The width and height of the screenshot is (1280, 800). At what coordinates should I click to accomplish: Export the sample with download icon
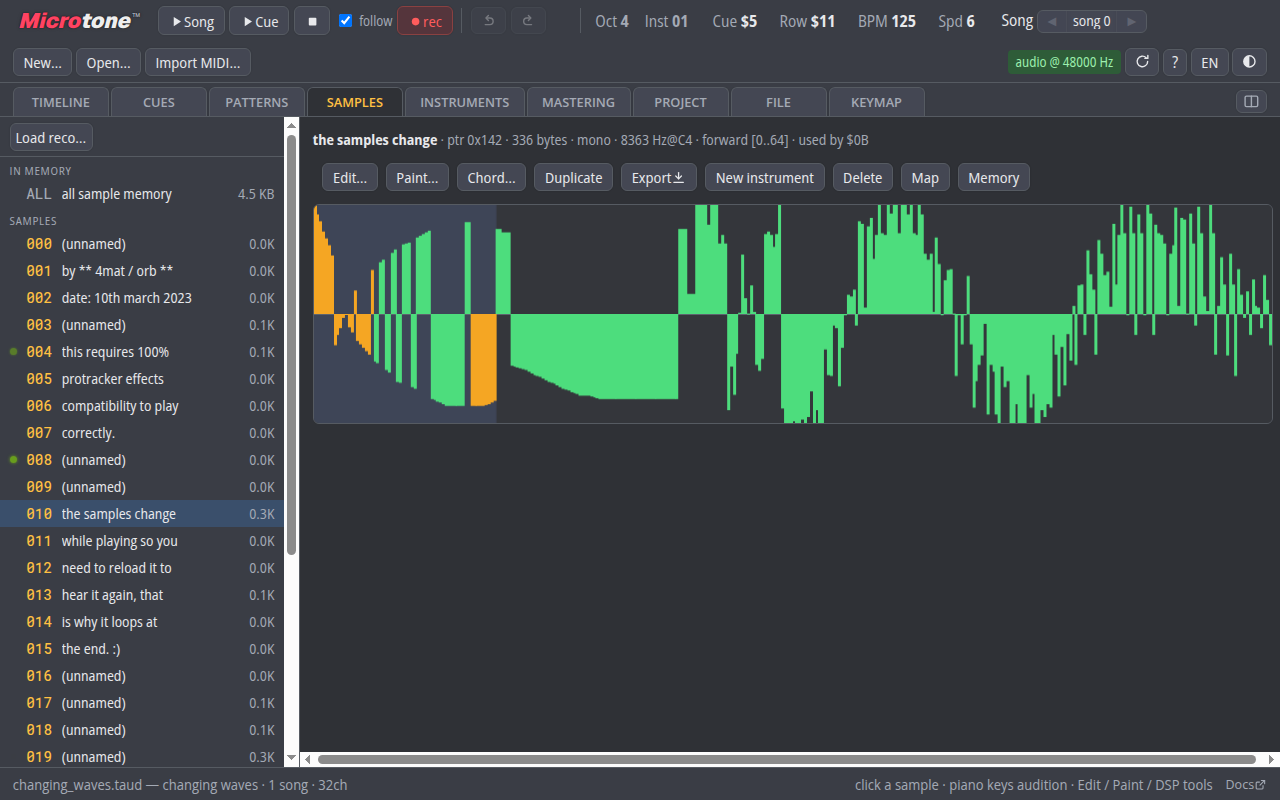[x=659, y=177]
